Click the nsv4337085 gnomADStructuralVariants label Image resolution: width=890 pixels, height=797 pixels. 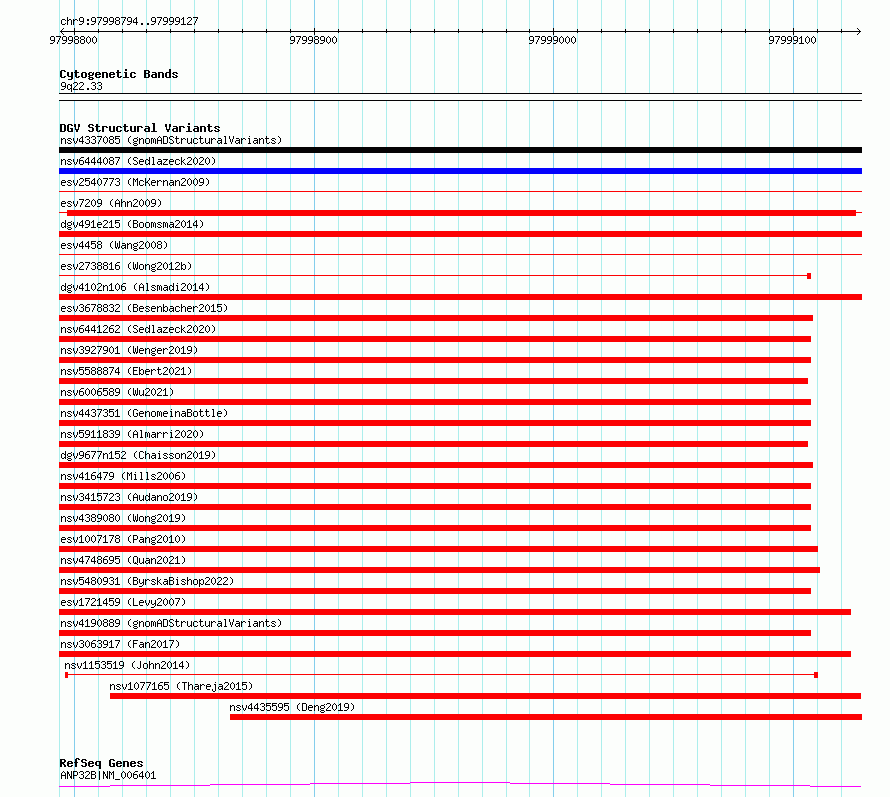[171, 140]
